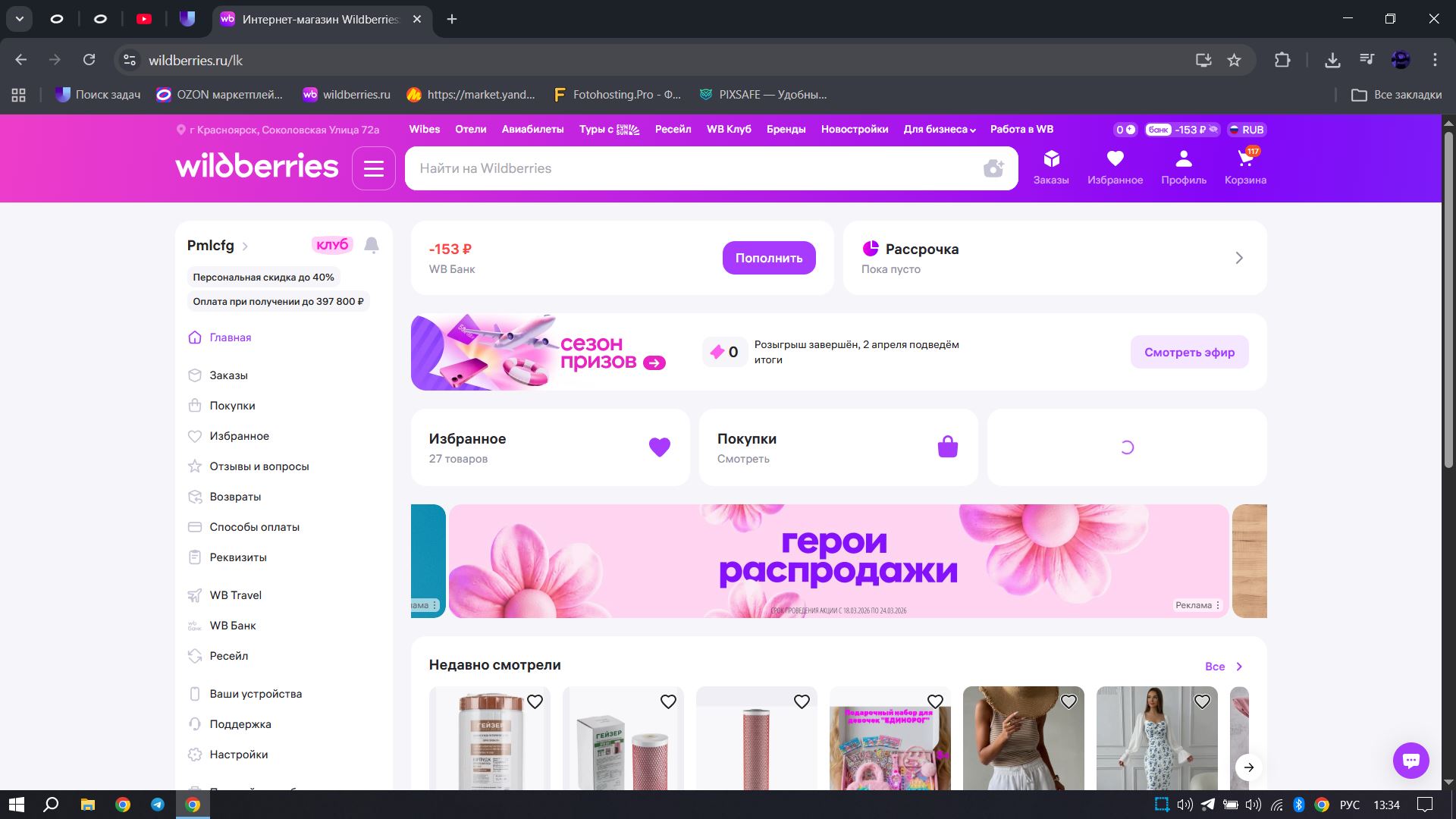Click the camera photo search icon

coord(993,168)
